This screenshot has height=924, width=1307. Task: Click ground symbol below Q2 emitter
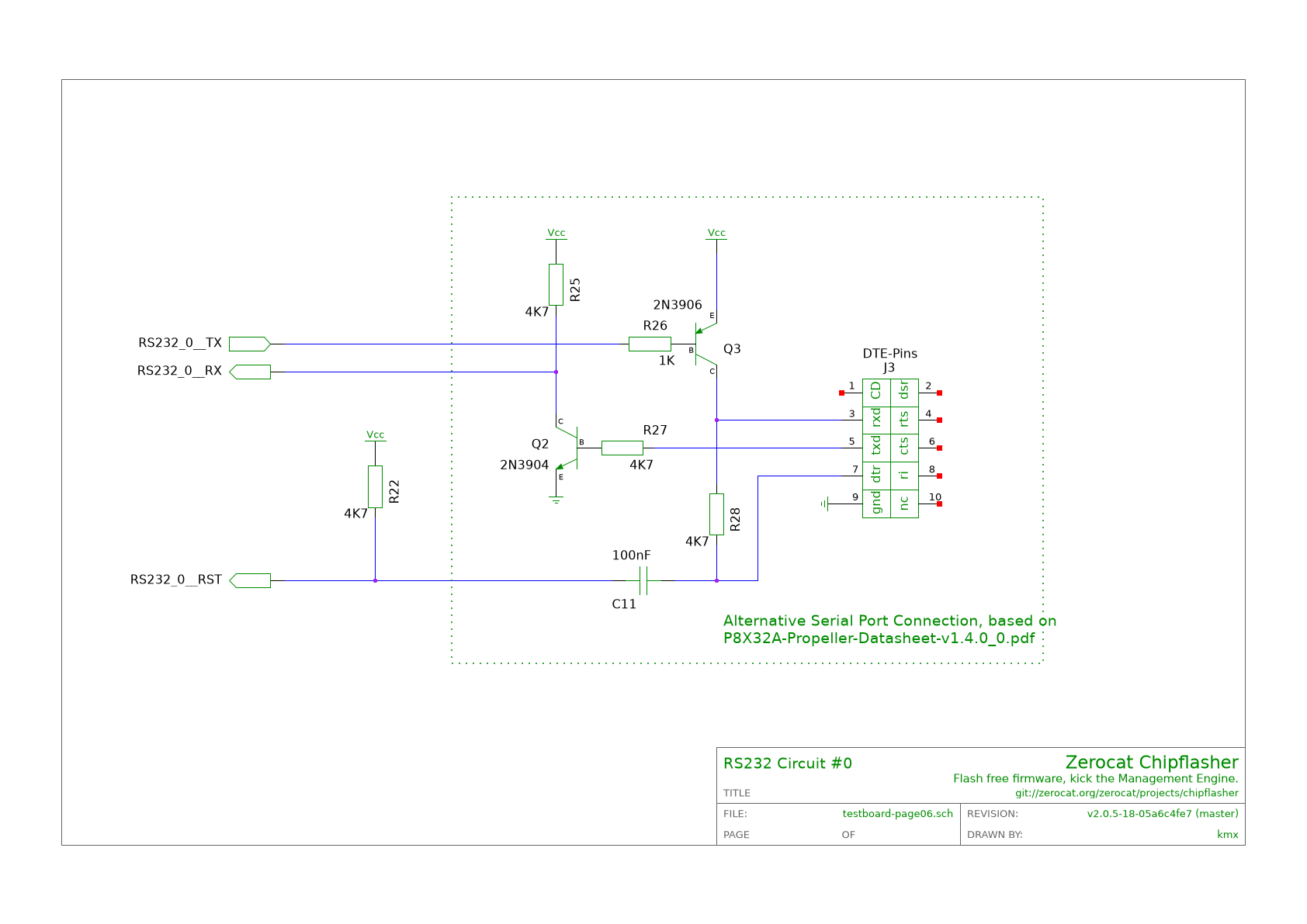pos(556,500)
